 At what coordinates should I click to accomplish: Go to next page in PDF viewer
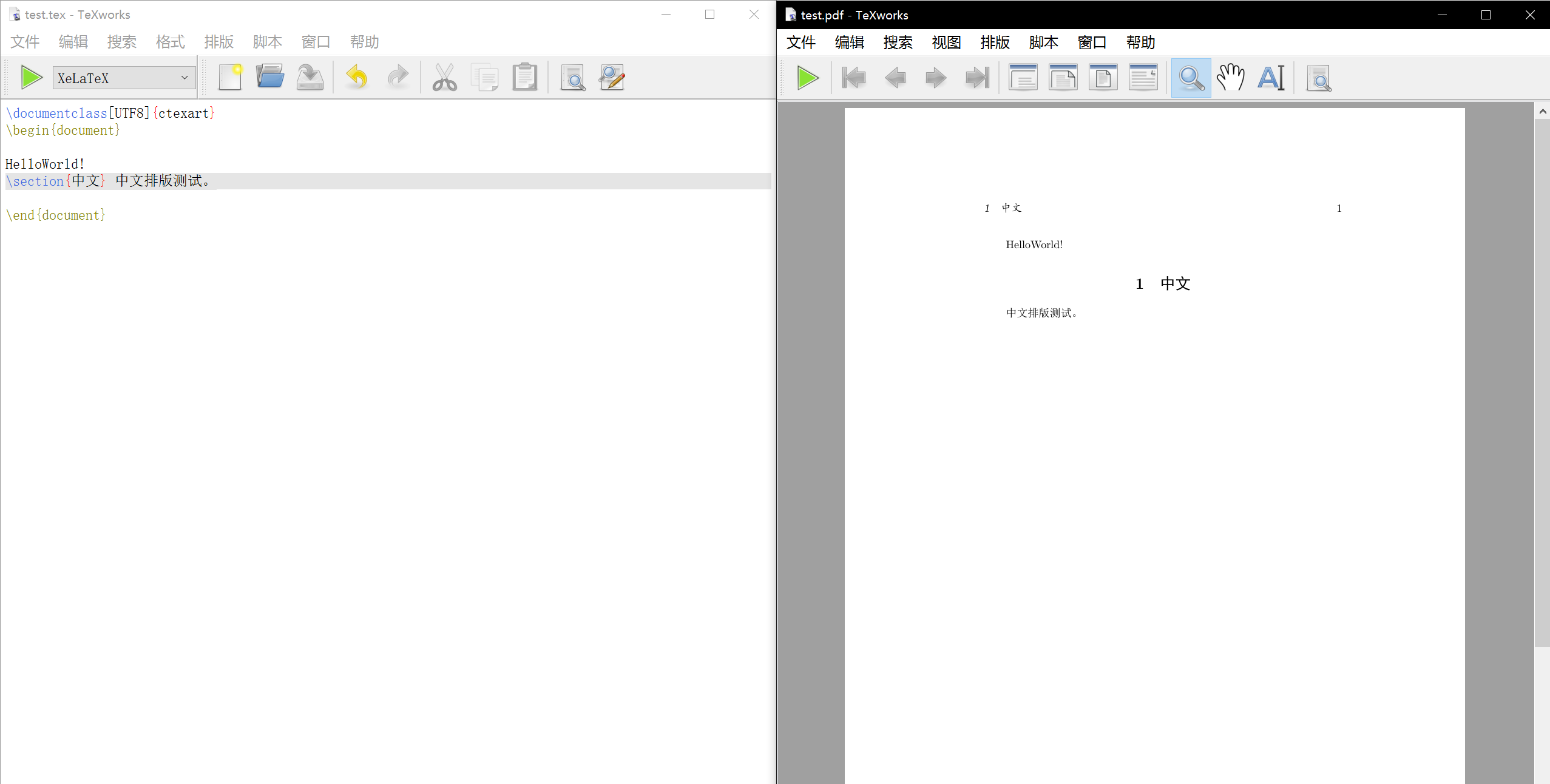[935, 78]
